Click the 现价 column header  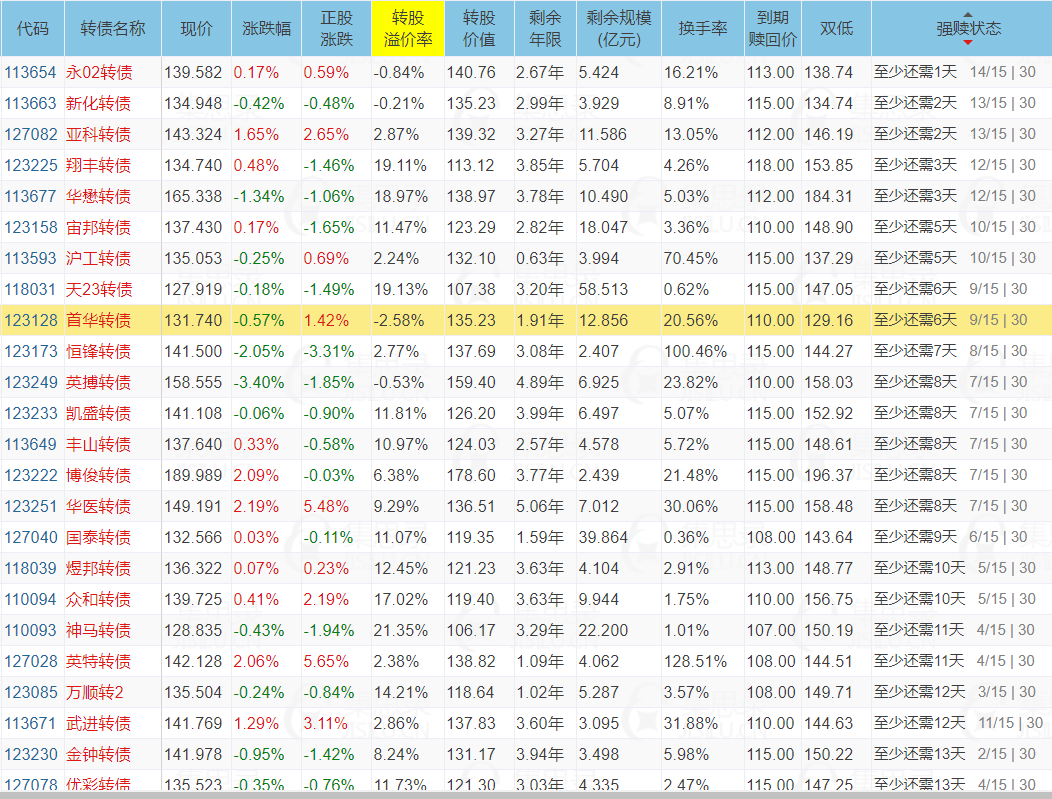196,29
